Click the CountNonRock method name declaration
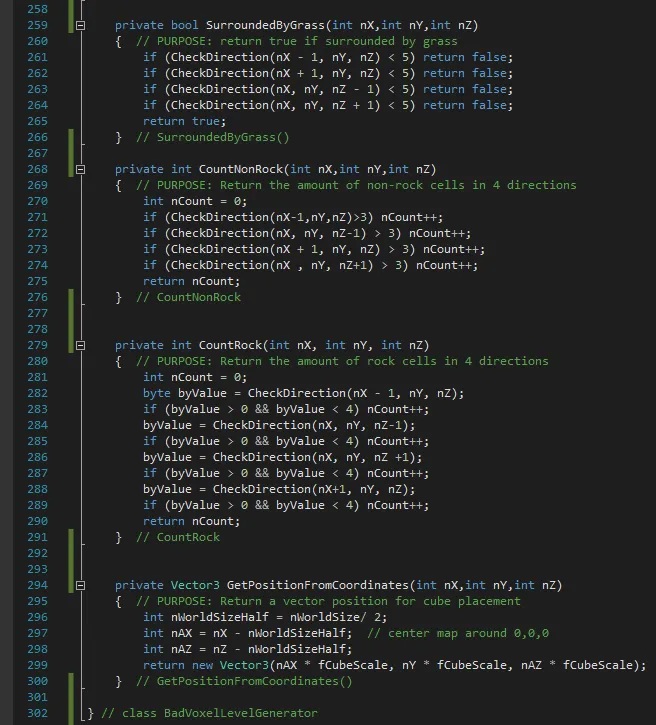 point(241,169)
